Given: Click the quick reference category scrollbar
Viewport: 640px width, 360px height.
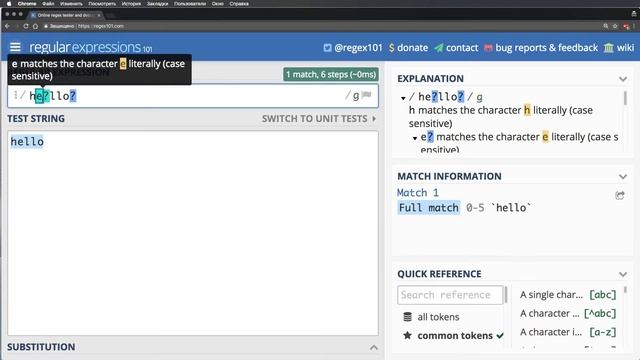Looking at the screenshot, I should pyautogui.click(x=506, y=295).
